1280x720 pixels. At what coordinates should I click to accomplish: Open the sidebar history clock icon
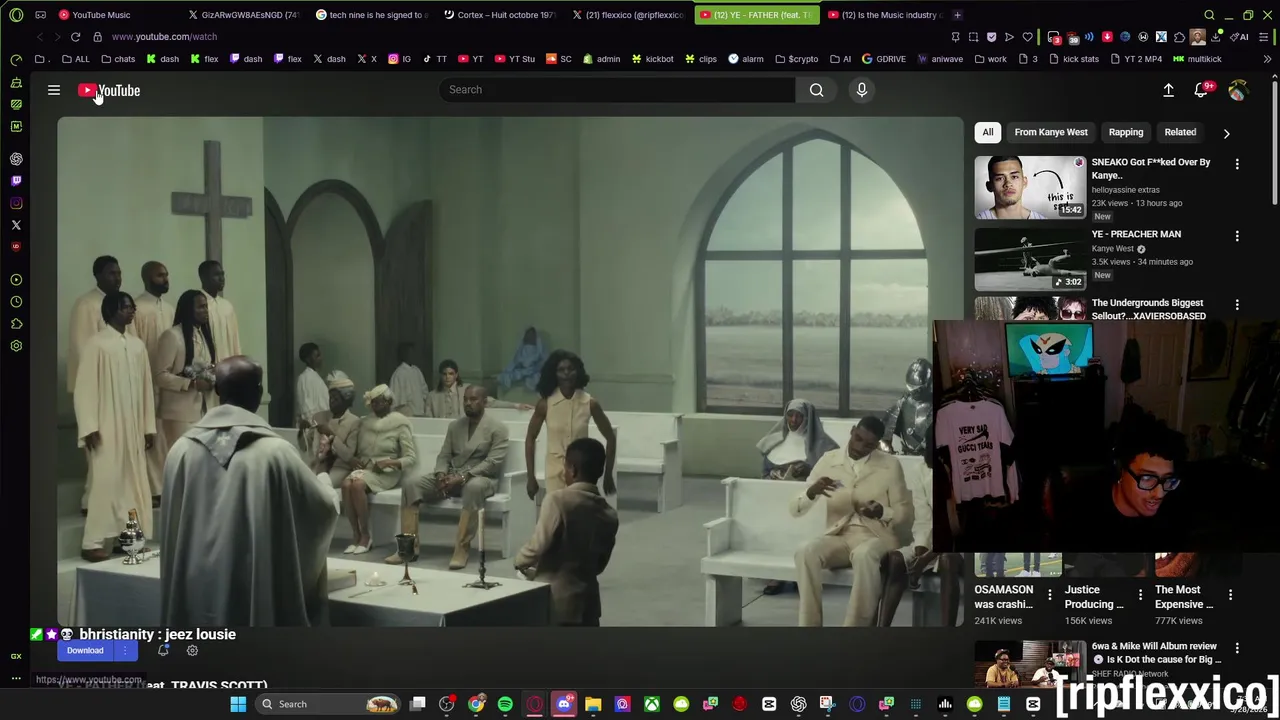(x=16, y=302)
